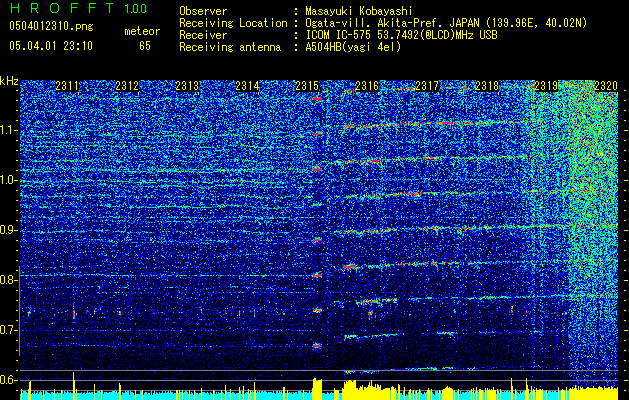This screenshot has width=629, height=400.
Task: Click the 1.0 frequency axis label
Action: pos(9,180)
